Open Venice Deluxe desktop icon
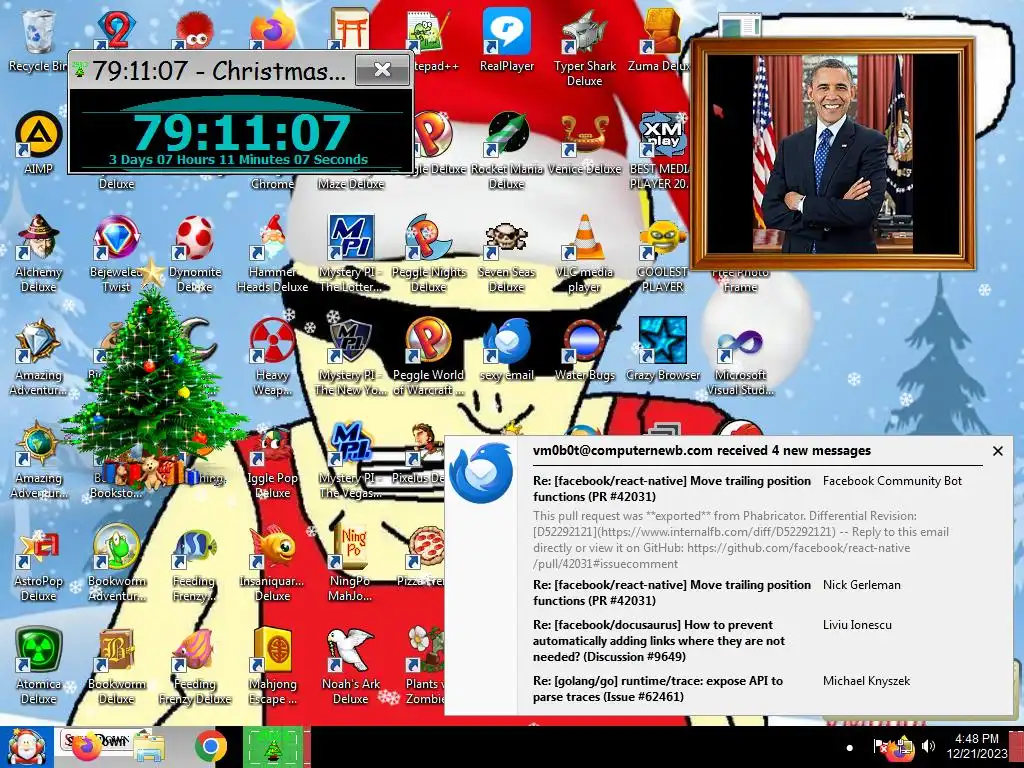Screen dimensions: 1024x768 [x=584, y=144]
